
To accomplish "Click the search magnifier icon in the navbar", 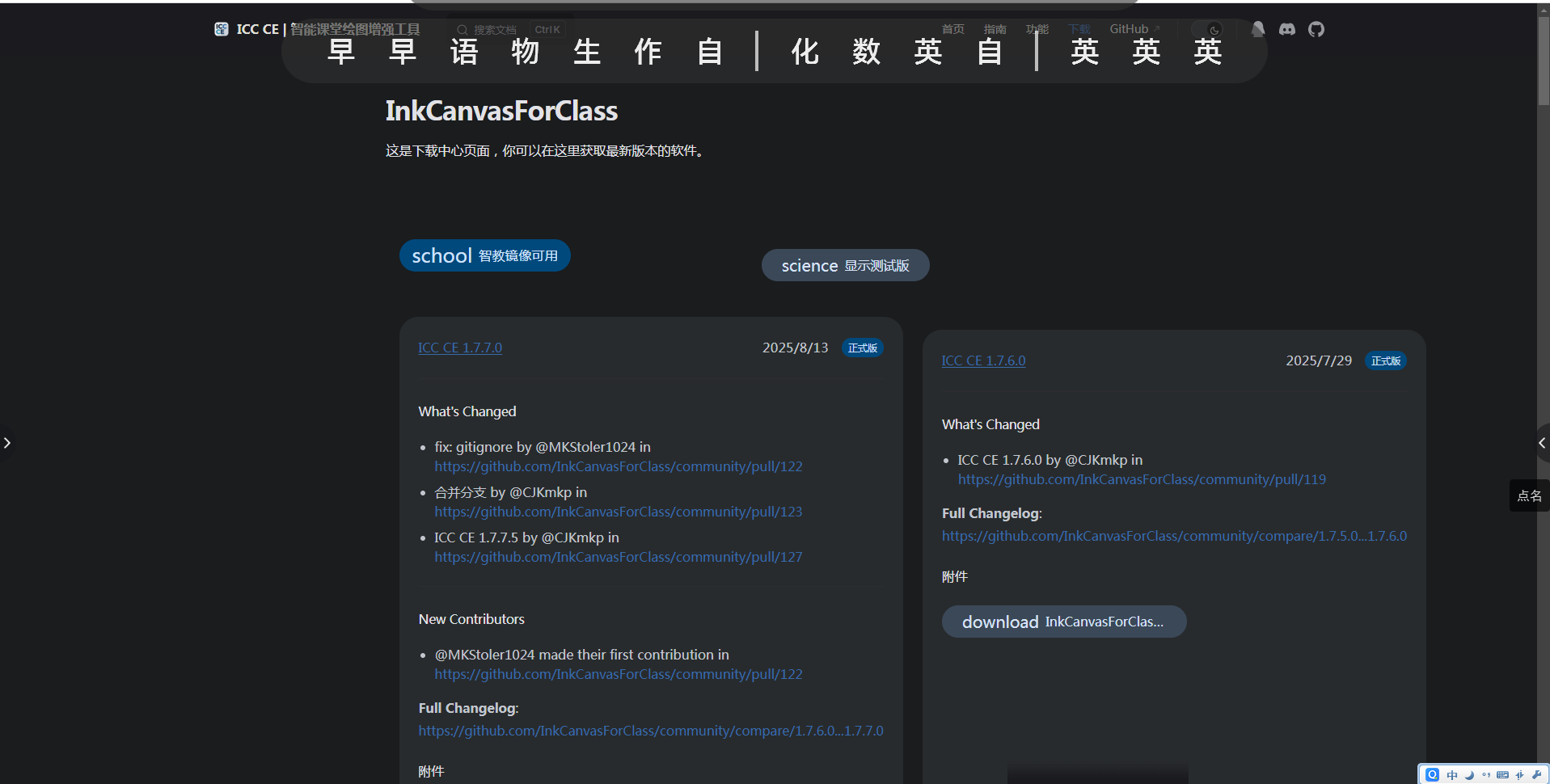I will [462, 30].
